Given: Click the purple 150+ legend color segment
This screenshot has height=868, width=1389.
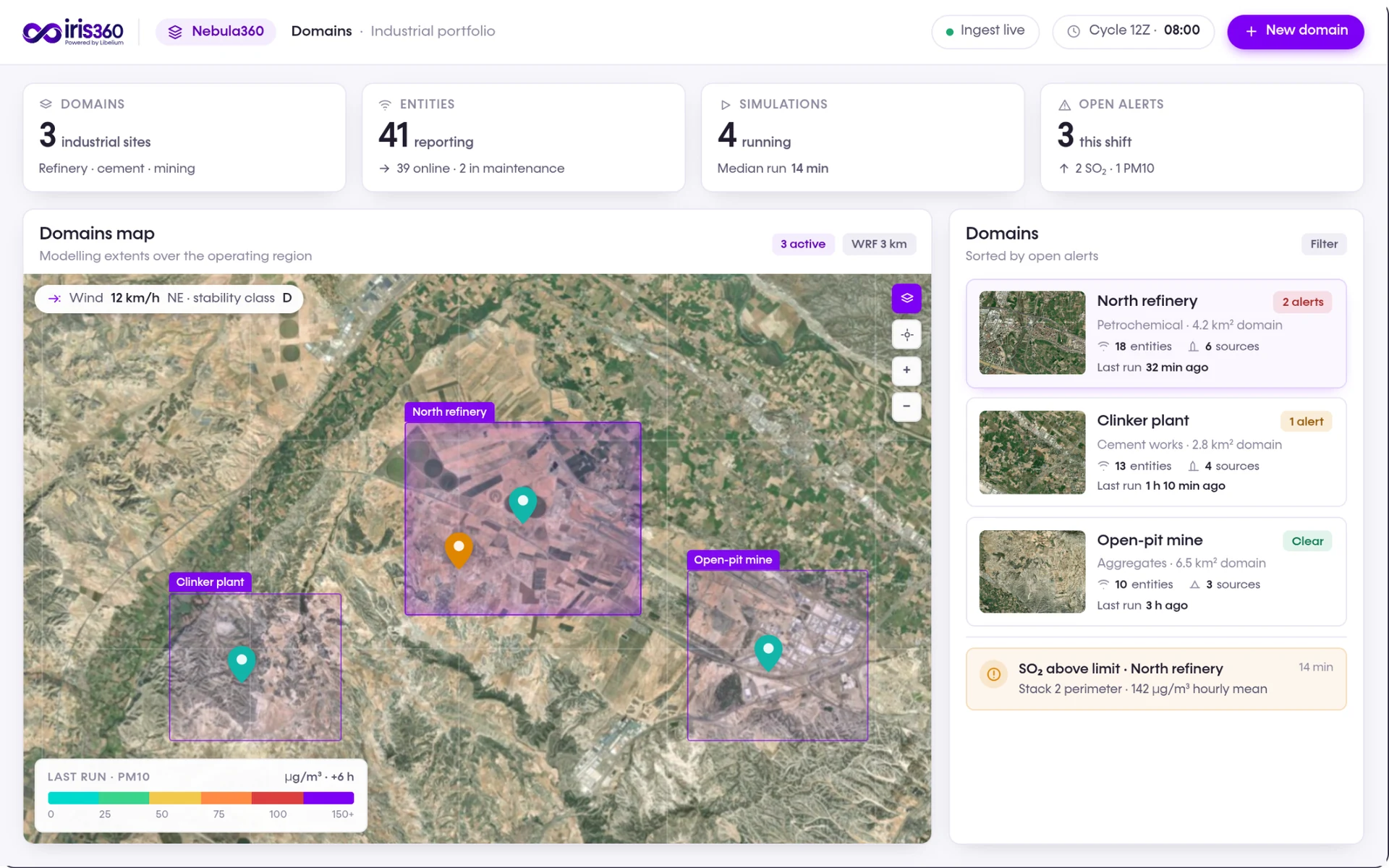Looking at the screenshot, I should point(328,798).
